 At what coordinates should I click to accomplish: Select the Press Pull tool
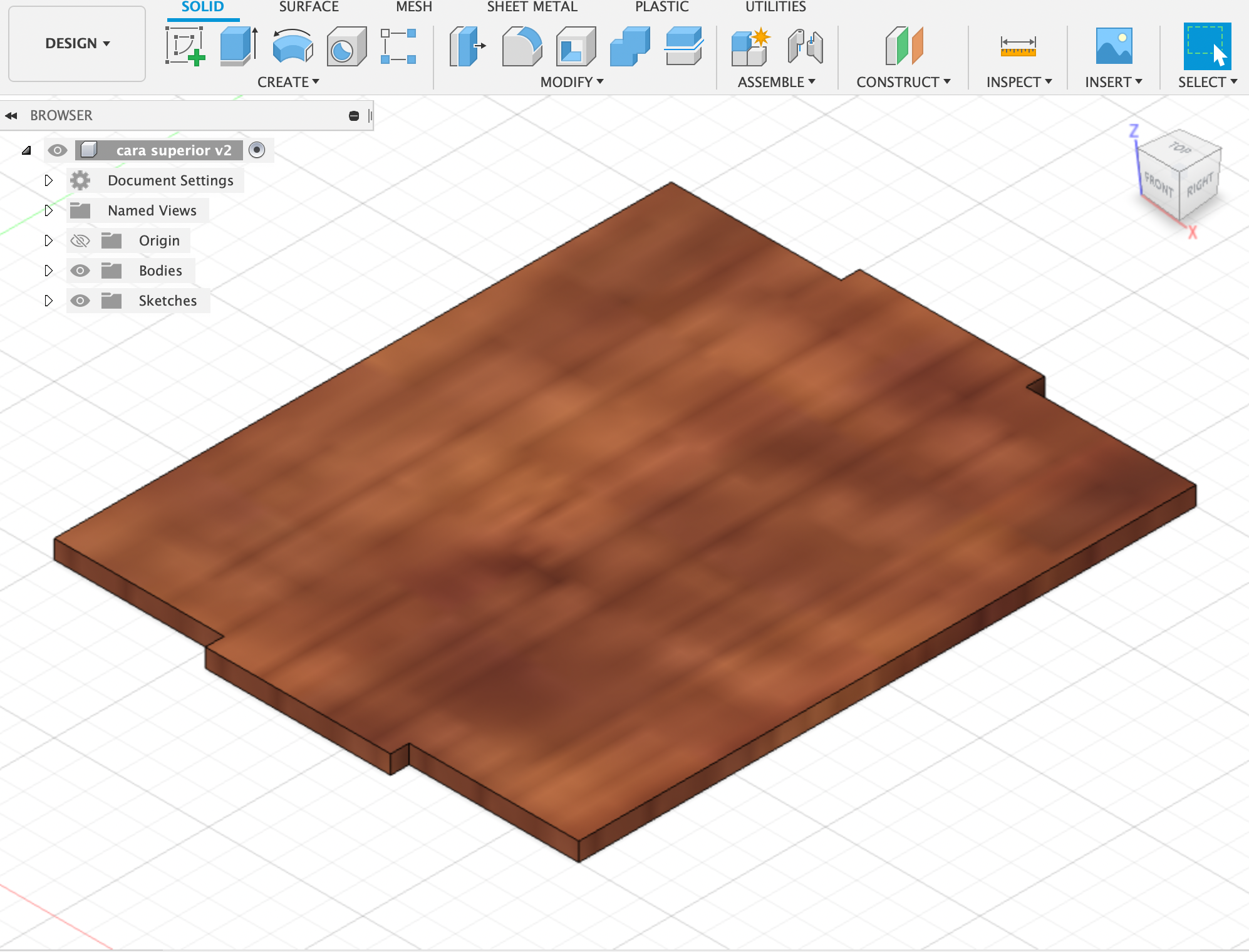point(467,46)
